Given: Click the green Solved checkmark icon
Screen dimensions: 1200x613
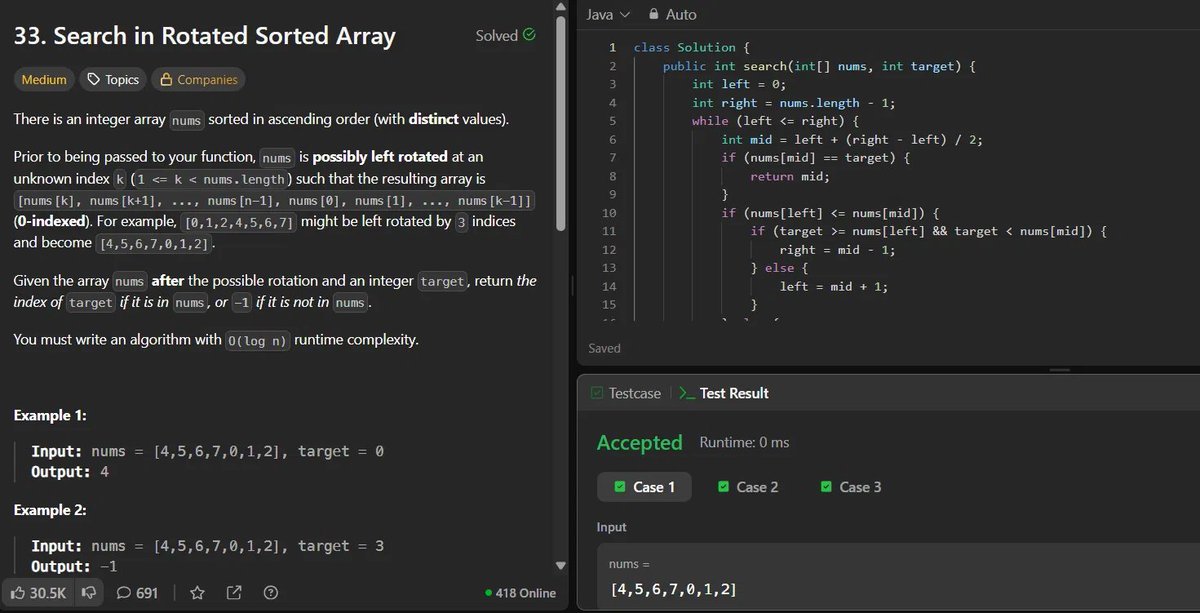Looking at the screenshot, I should [x=529, y=35].
